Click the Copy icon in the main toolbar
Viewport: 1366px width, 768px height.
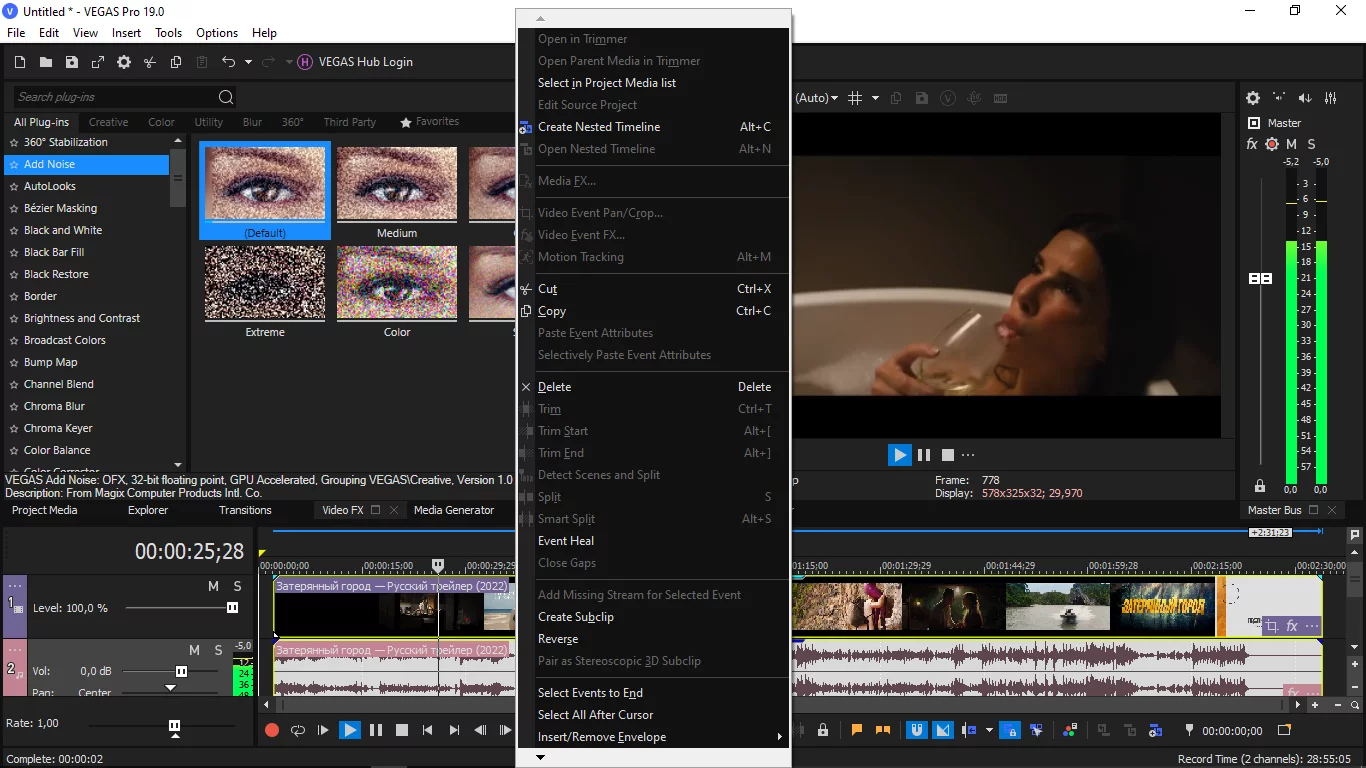pyautogui.click(x=176, y=62)
